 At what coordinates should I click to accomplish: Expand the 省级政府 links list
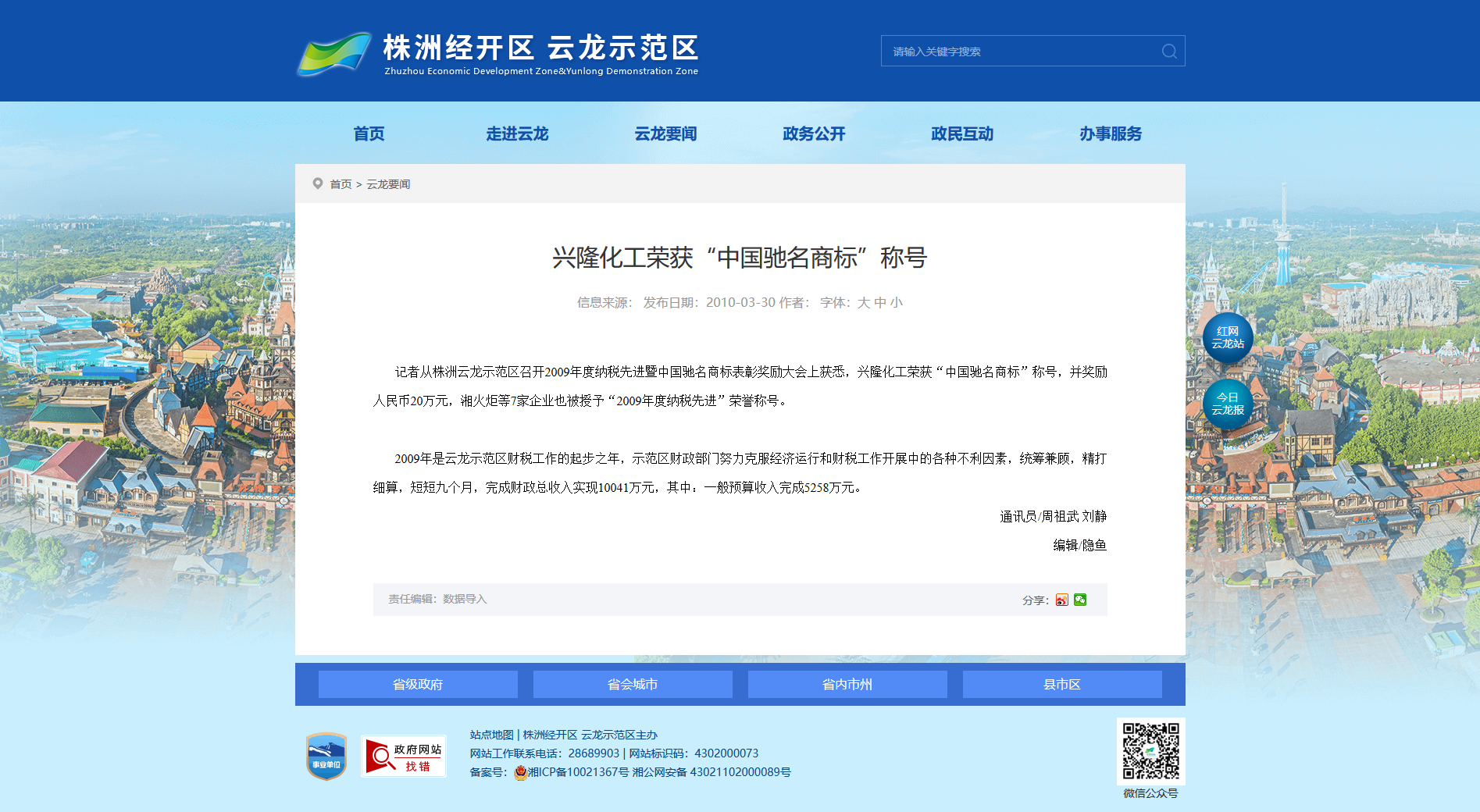point(418,685)
